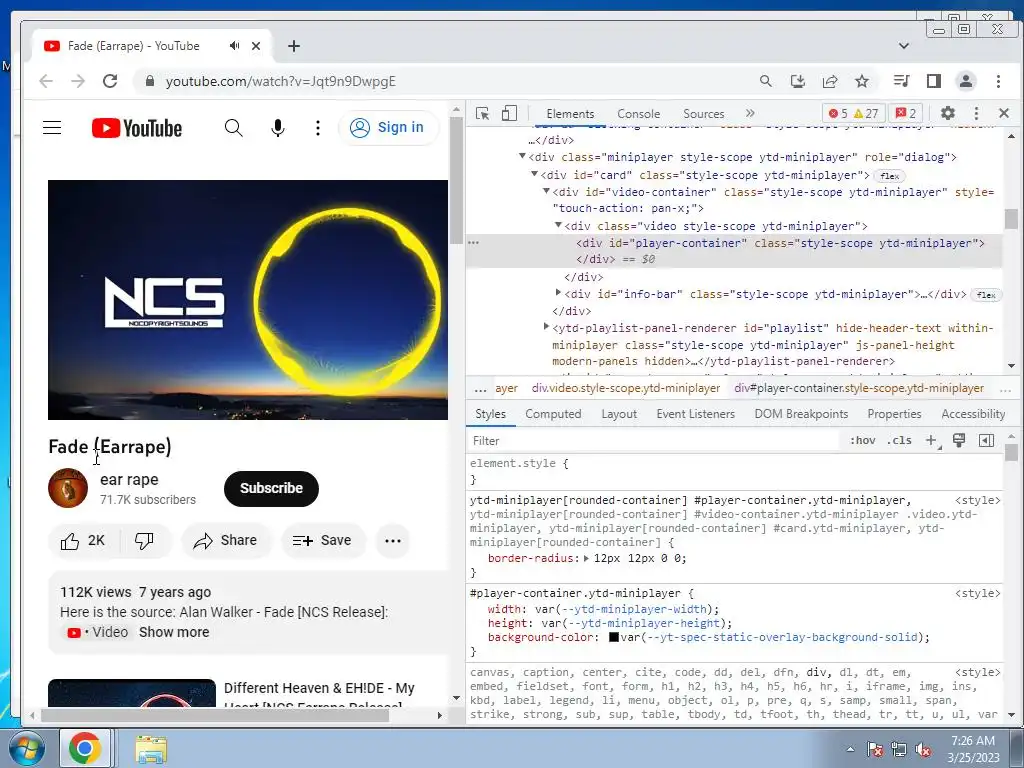The width and height of the screenshot is (1024, 768).
Task: Open media controls icon in Chrome toolbar
Action: coord(901,81)
